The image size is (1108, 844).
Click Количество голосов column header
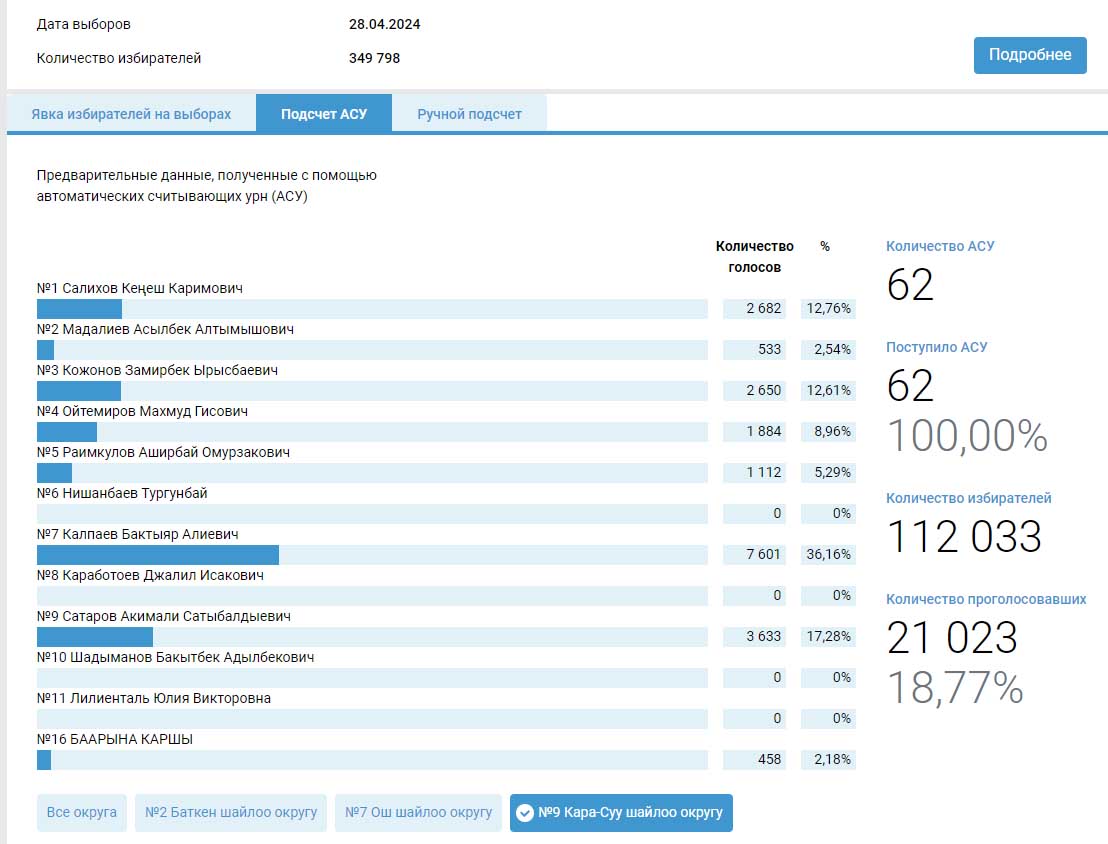click(754, 256)
